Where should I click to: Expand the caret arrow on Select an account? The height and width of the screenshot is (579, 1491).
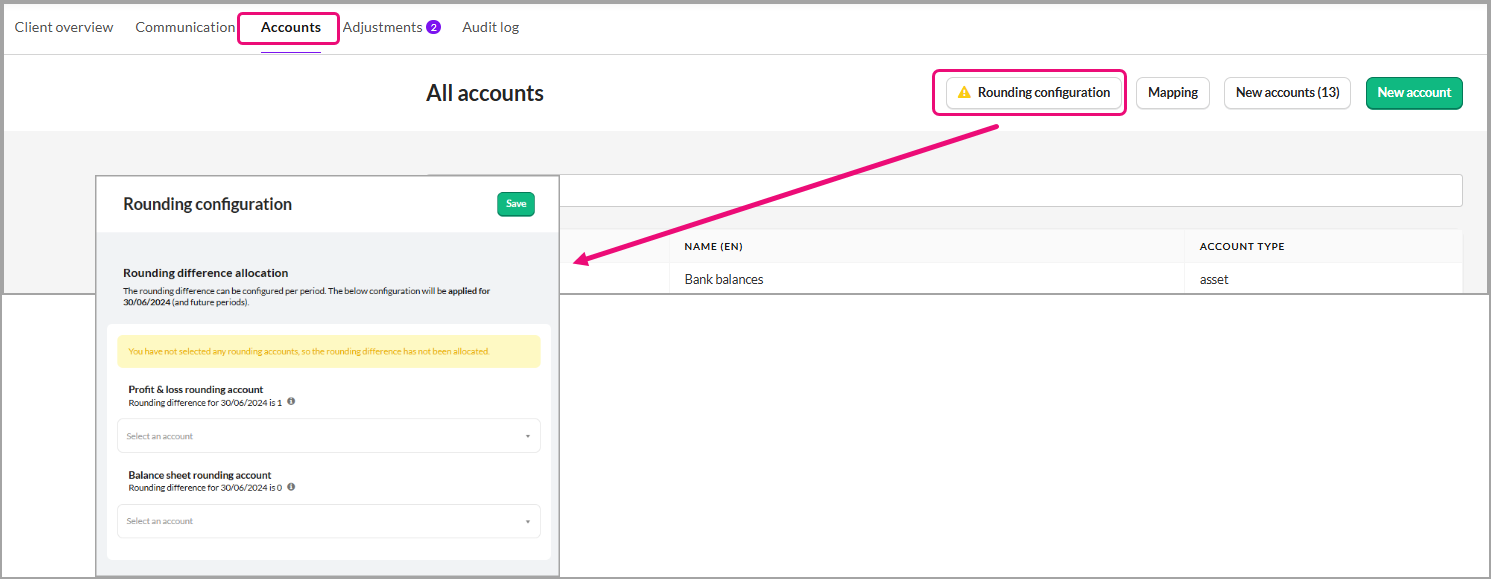pyautogui.click(x=528, y=435)
